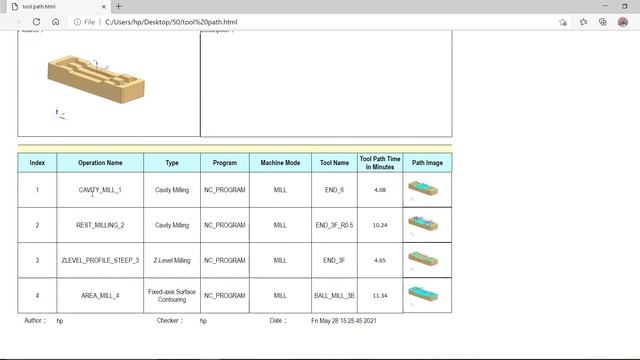640x360 pixels.
Task: Select the REST_MILLING_2 operation name
Action: (100, 225)
